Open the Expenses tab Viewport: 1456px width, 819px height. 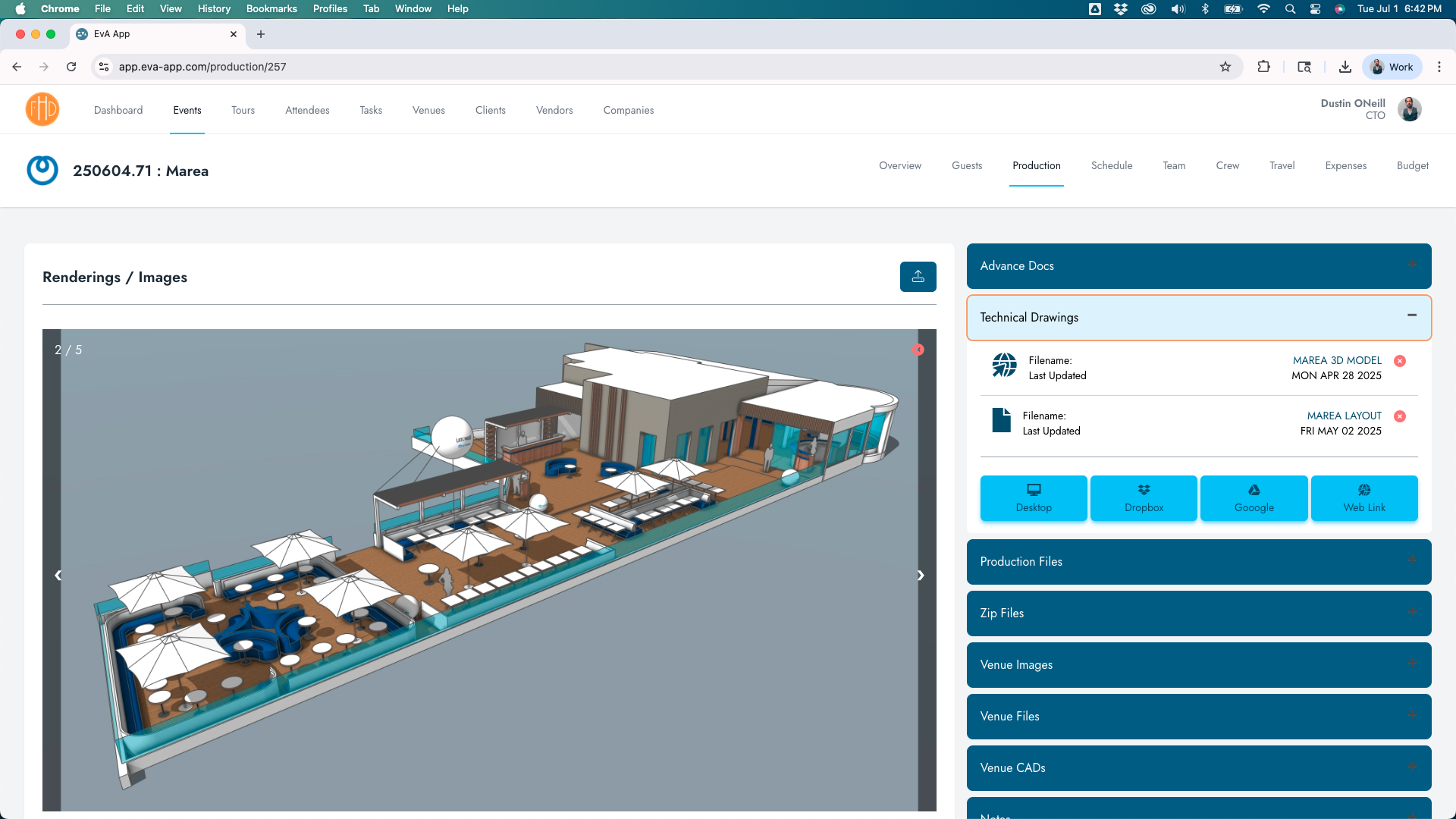(x=1346, y=165)
